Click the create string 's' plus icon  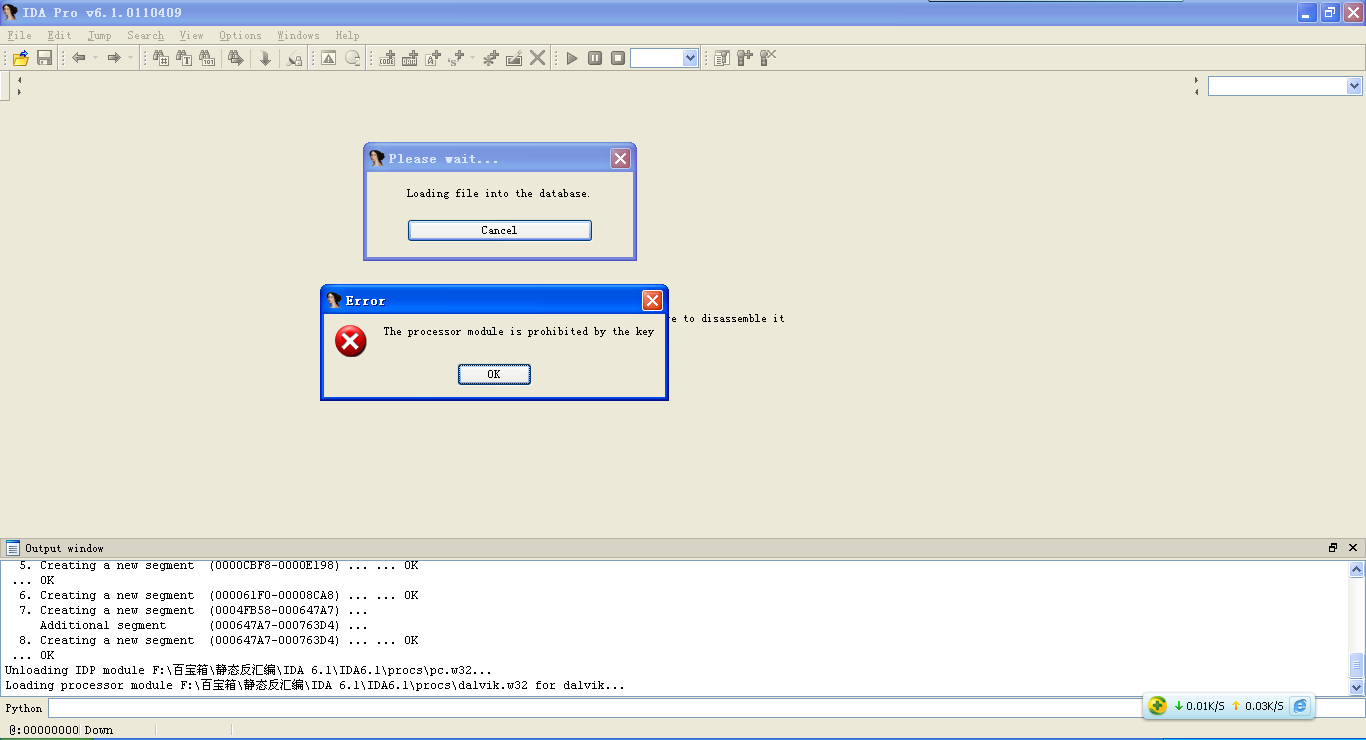click(x=456, y=58)
